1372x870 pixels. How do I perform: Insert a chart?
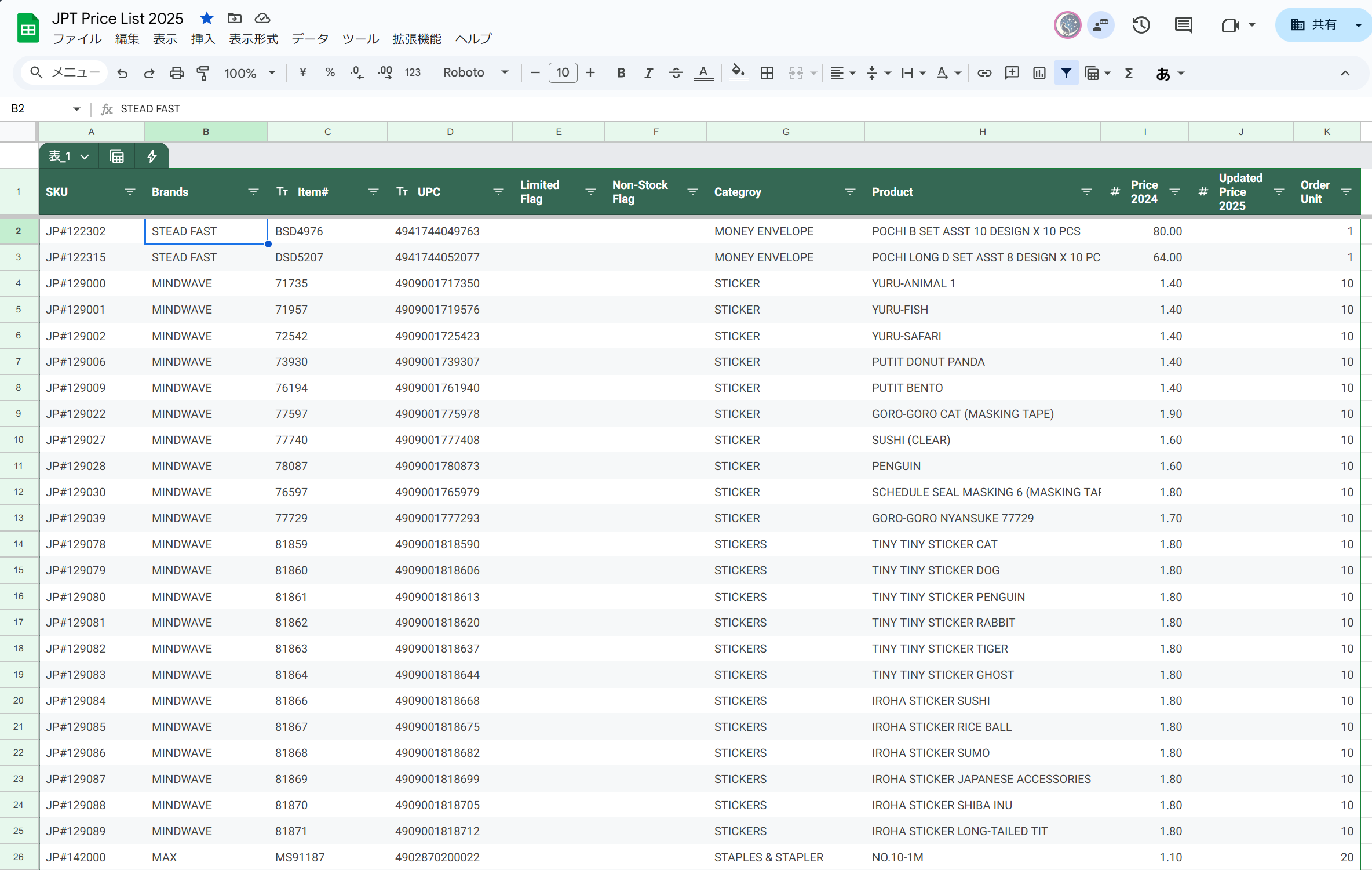click(x=1039, y=72)
